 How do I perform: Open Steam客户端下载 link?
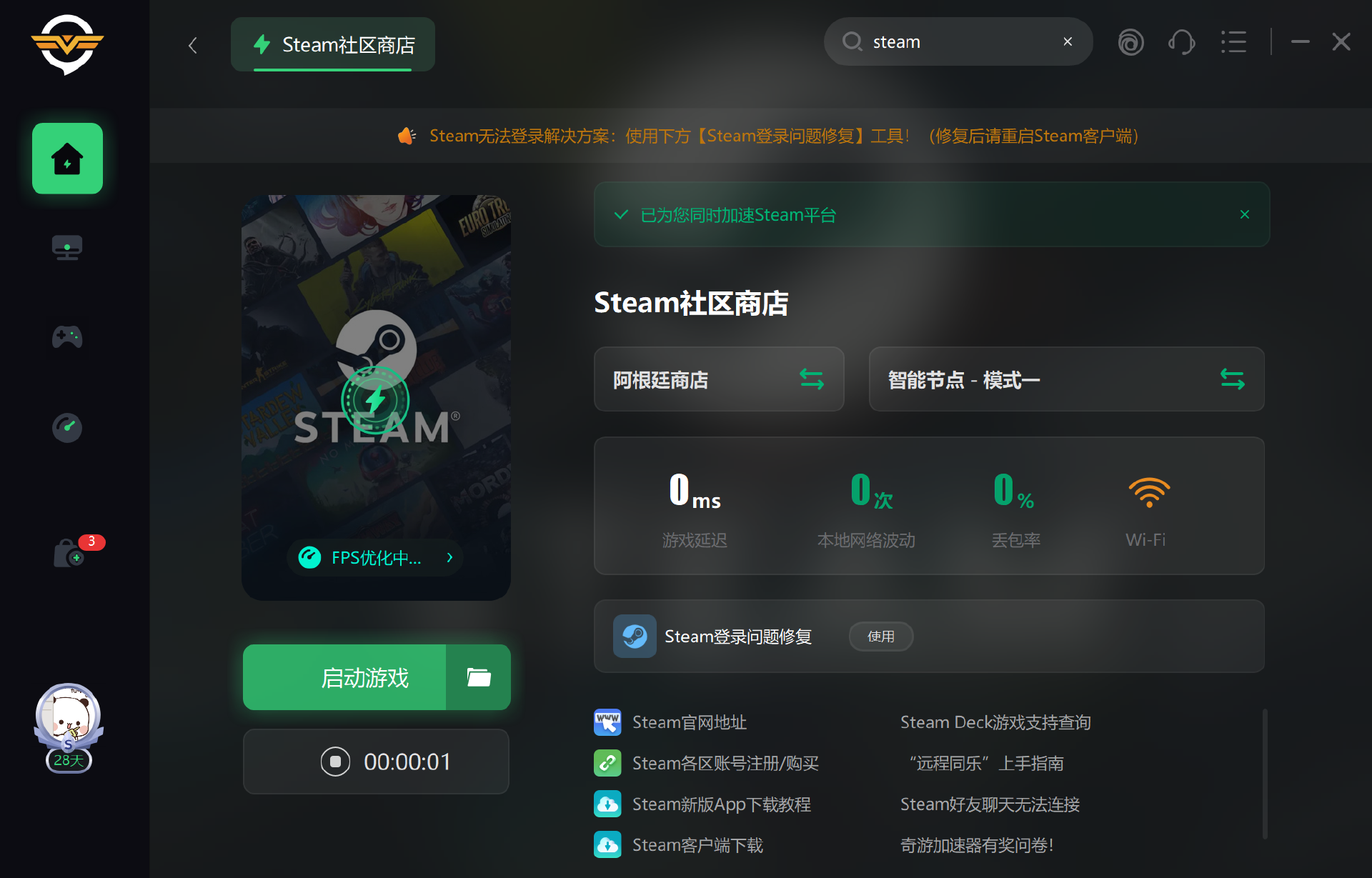point(697,845)
